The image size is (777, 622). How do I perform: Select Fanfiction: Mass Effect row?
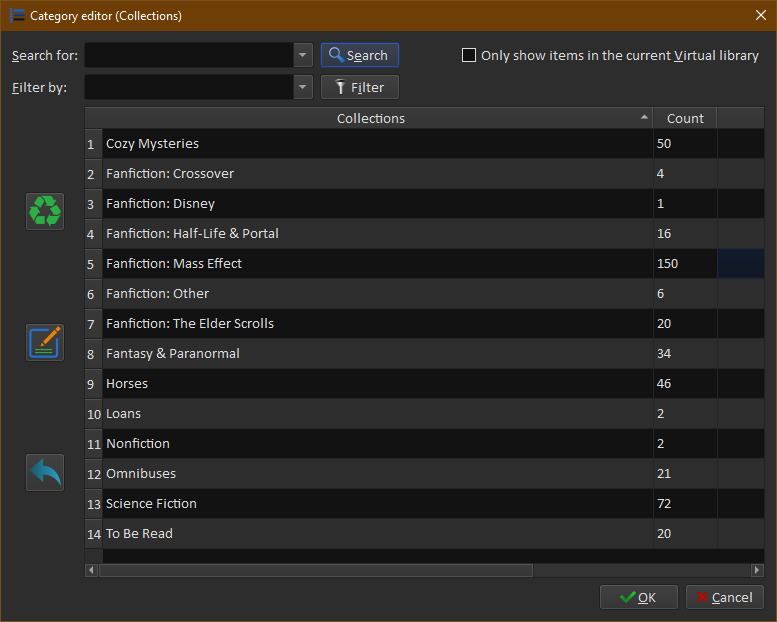[378, 264]
